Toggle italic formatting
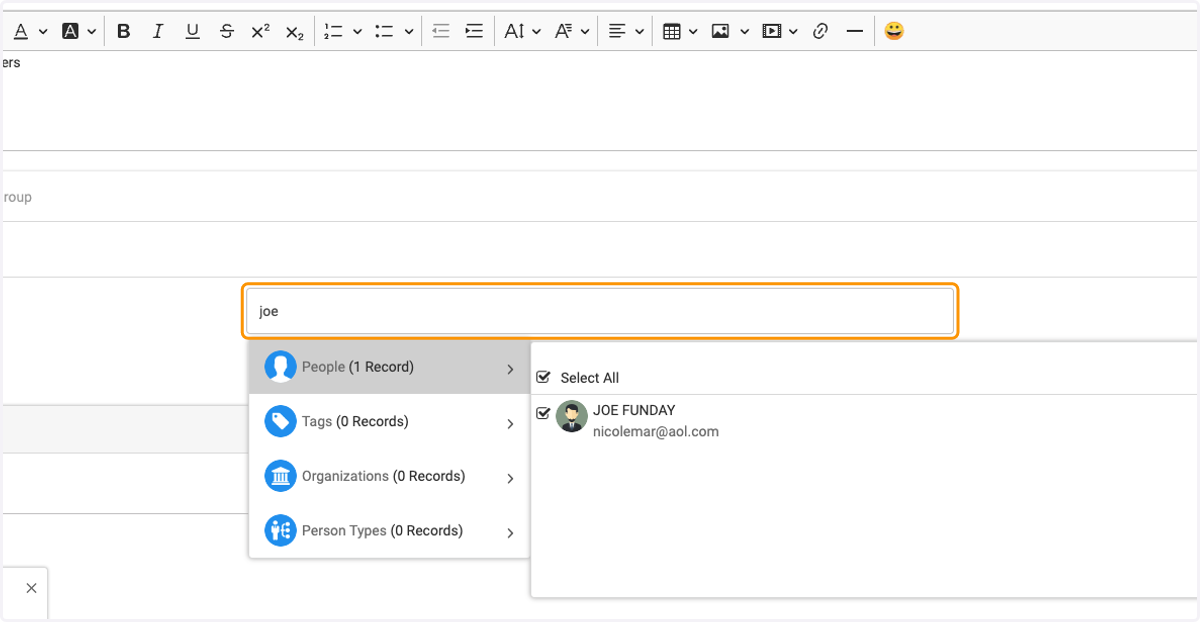Image resolution: width=1200 pixels, height=622 pixels. [157, 31]
